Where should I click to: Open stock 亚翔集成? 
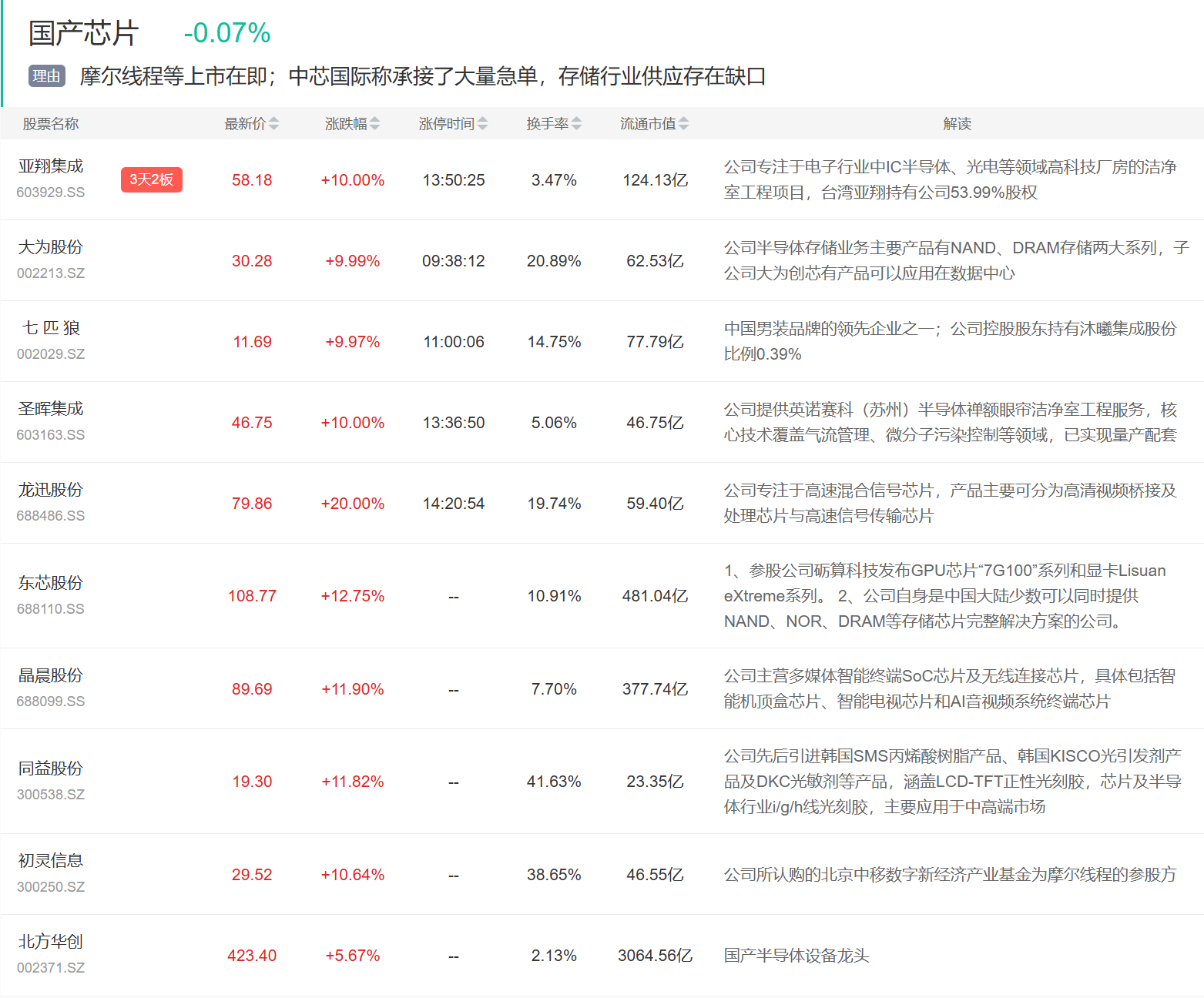[x=51, y=166]
